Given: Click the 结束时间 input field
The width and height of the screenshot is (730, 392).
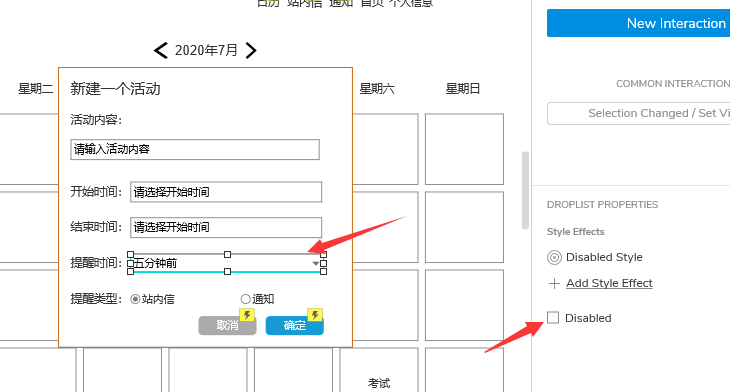Looking at the screenshot, I should tap(226, 227).
